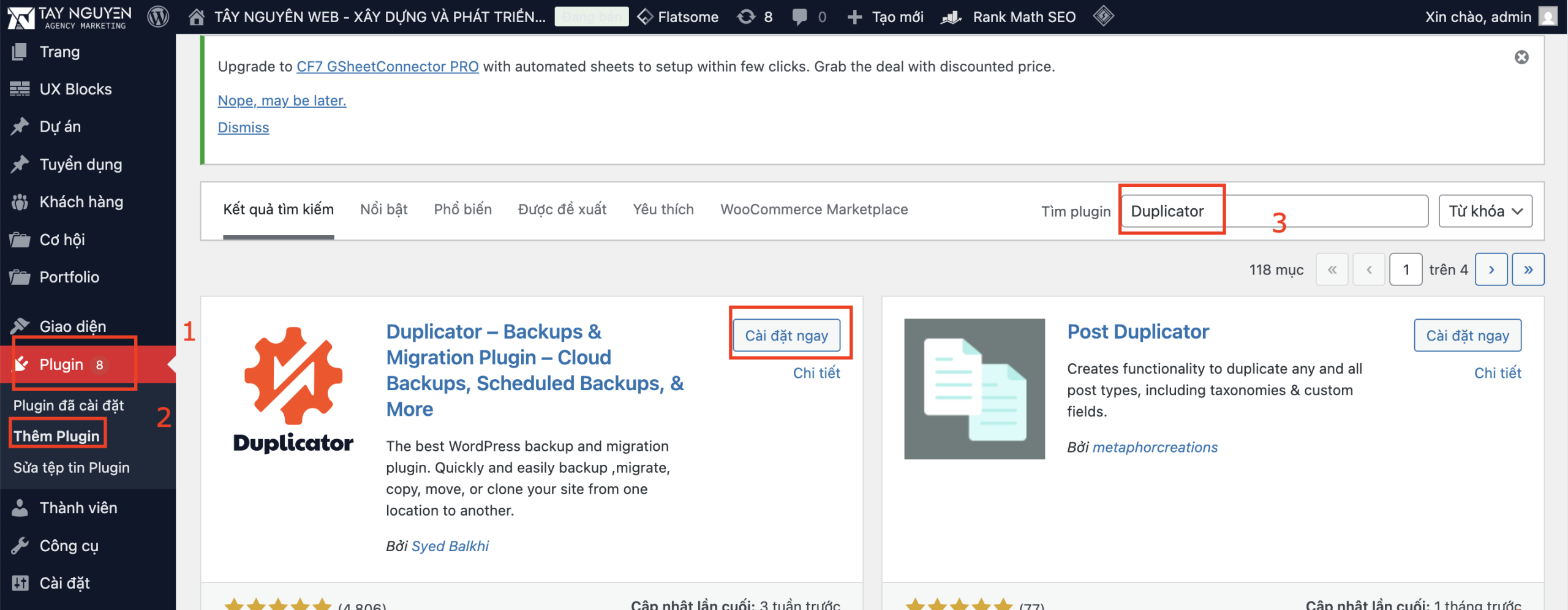This screenshot has height=610, width=1568.
Task: Click the CF7 GSheetConnector PRO link
Action: point(387,66)
